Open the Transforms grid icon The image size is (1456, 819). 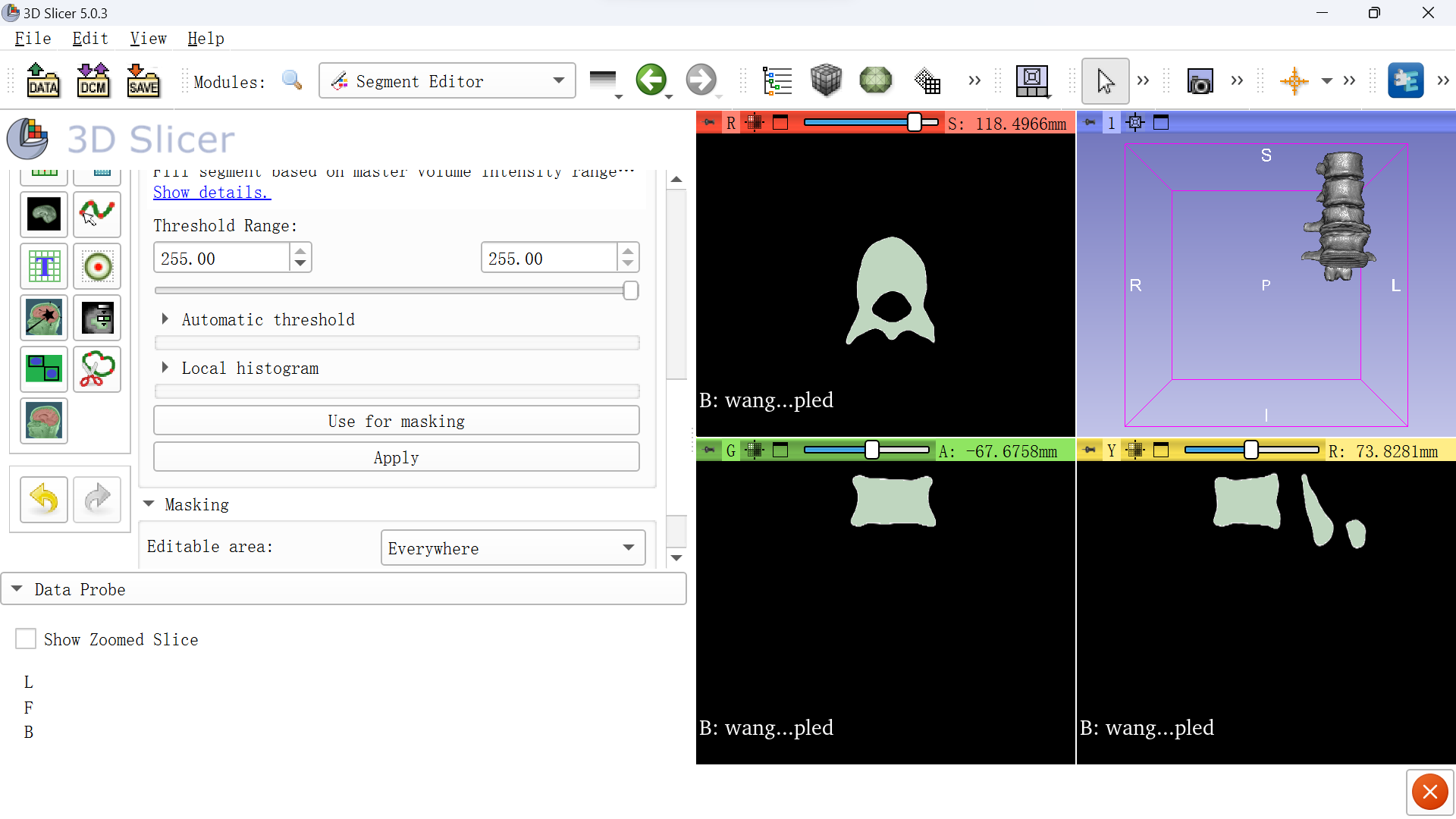[927, 80]
